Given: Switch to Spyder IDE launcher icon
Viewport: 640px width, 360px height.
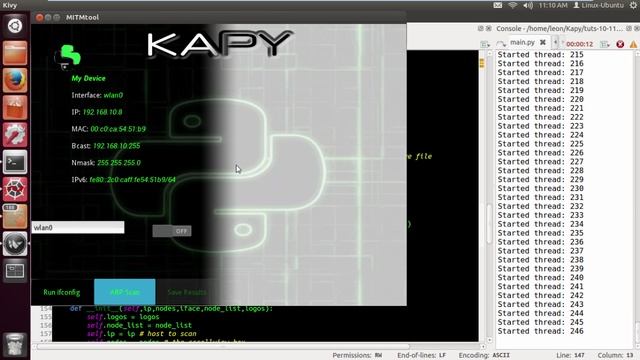Looking at the screenshot, I should click(15, 189).
